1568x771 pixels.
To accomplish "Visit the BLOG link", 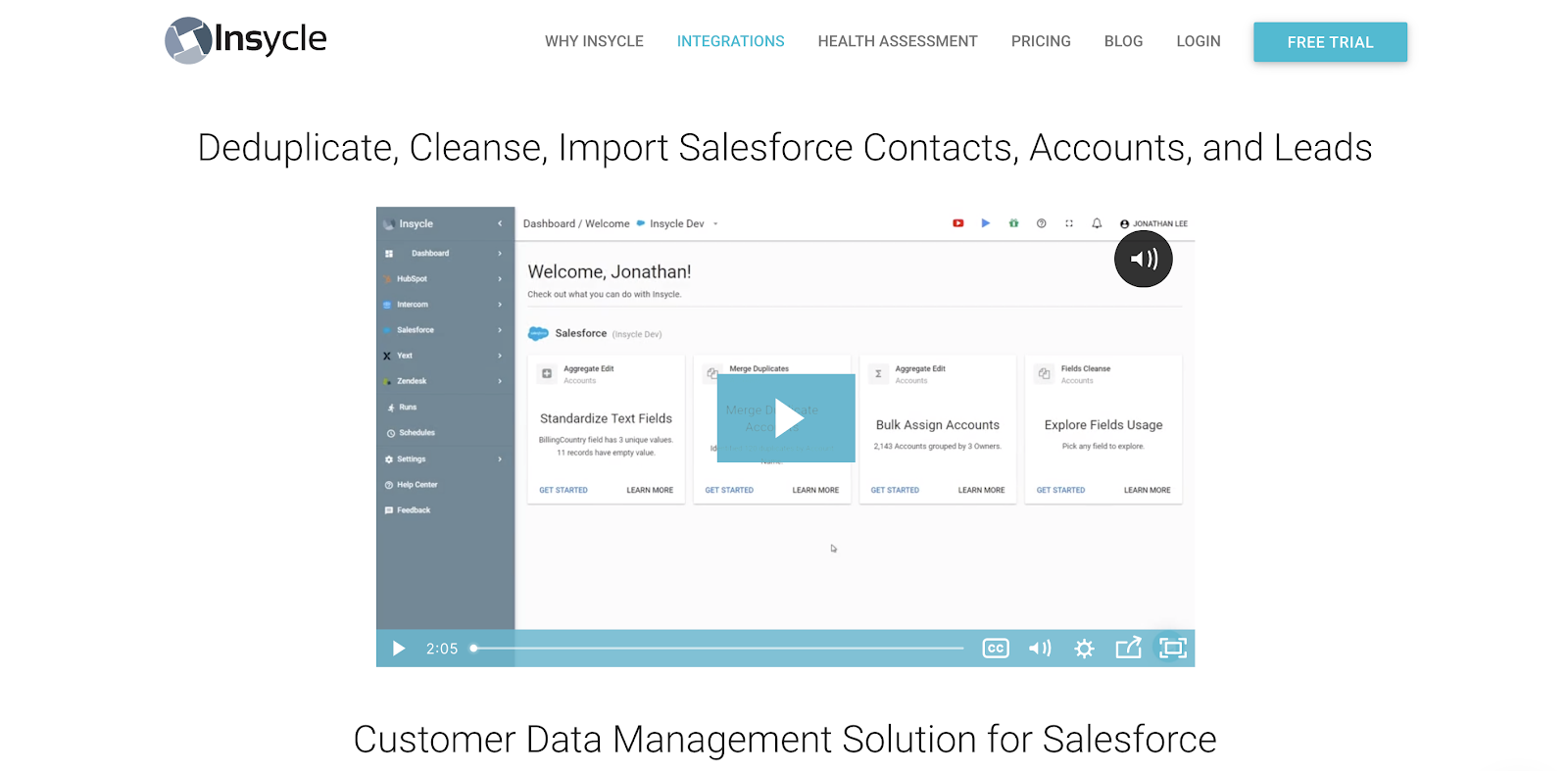I will (1123, 41).
